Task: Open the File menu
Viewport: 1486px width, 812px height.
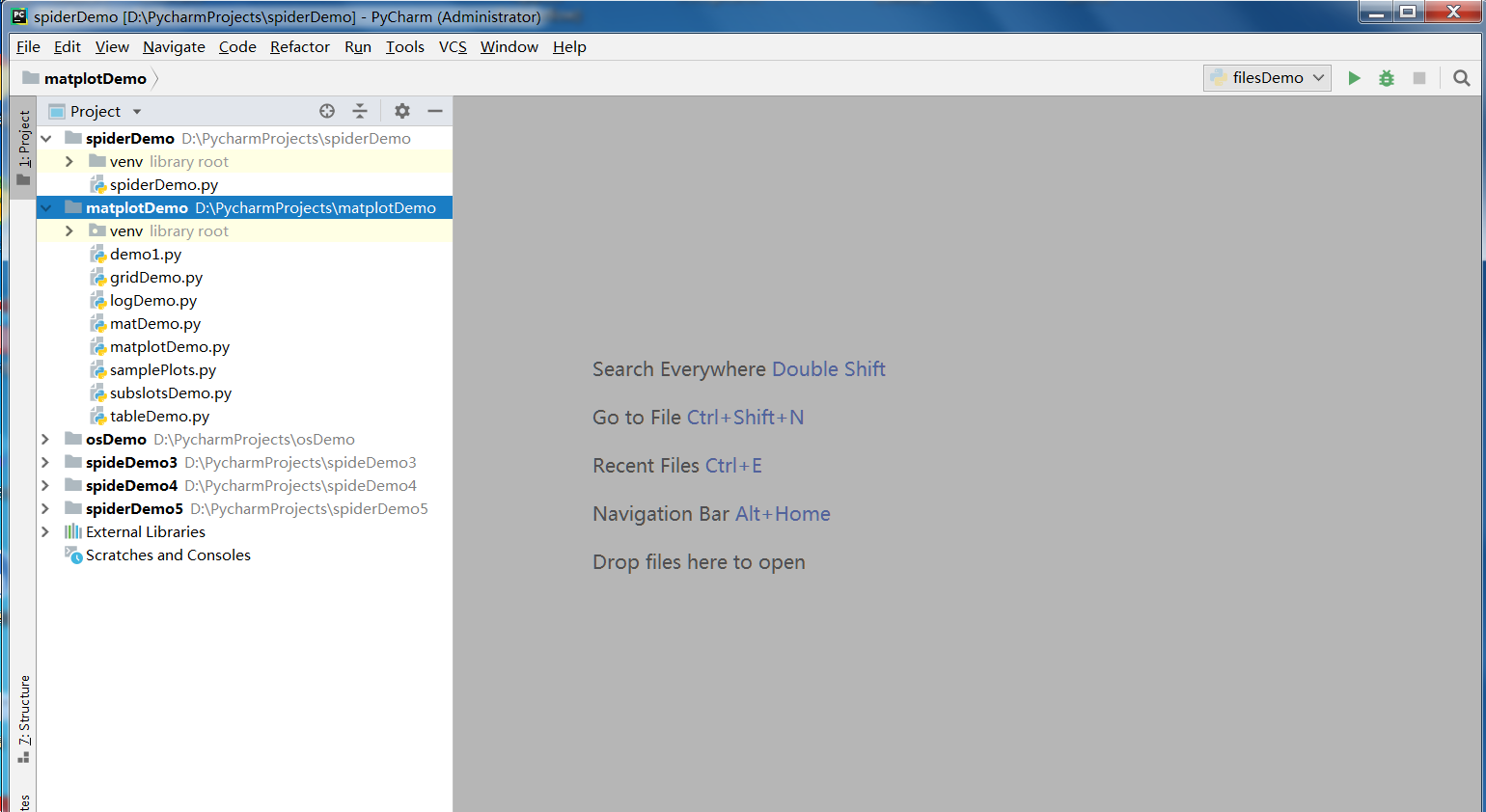Action: (x=28, y=46)
